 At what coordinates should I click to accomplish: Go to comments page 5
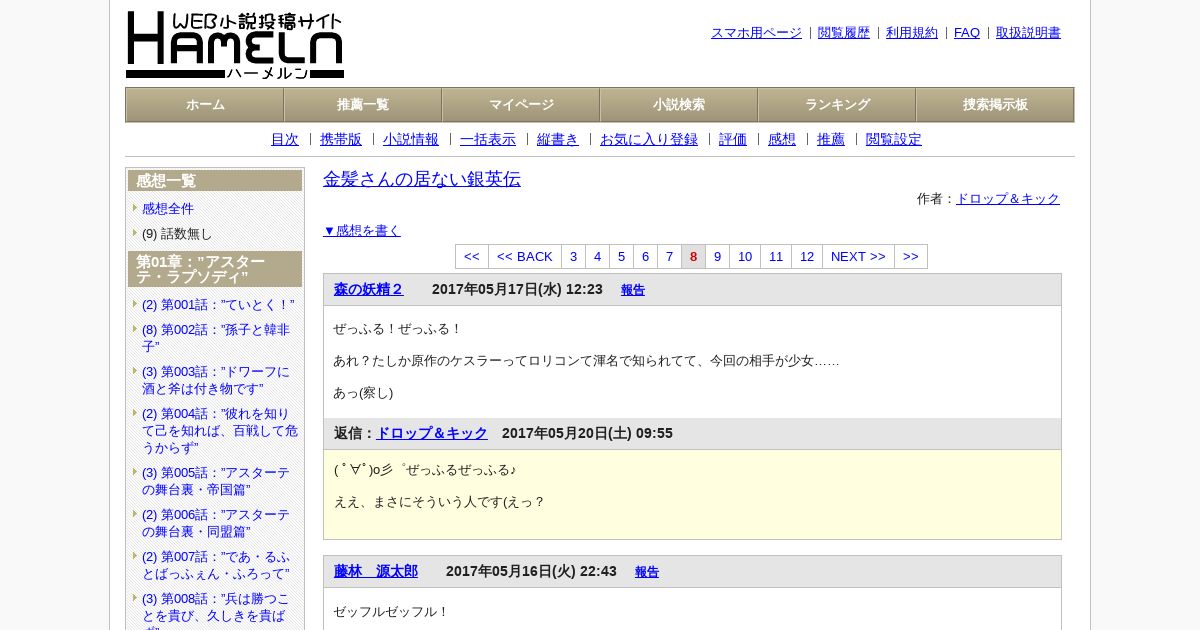621,257
